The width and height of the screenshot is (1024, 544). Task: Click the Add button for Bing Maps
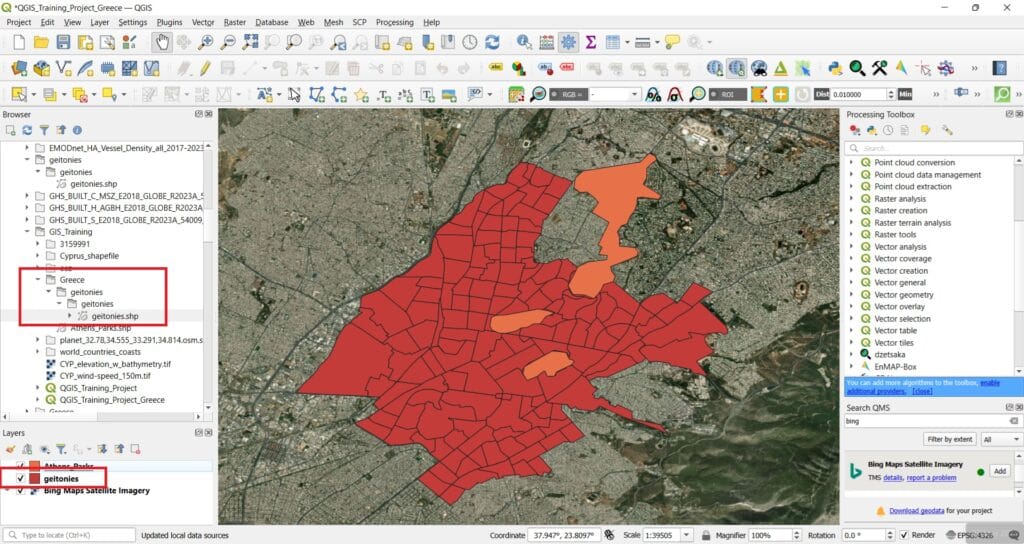[999, 471]
